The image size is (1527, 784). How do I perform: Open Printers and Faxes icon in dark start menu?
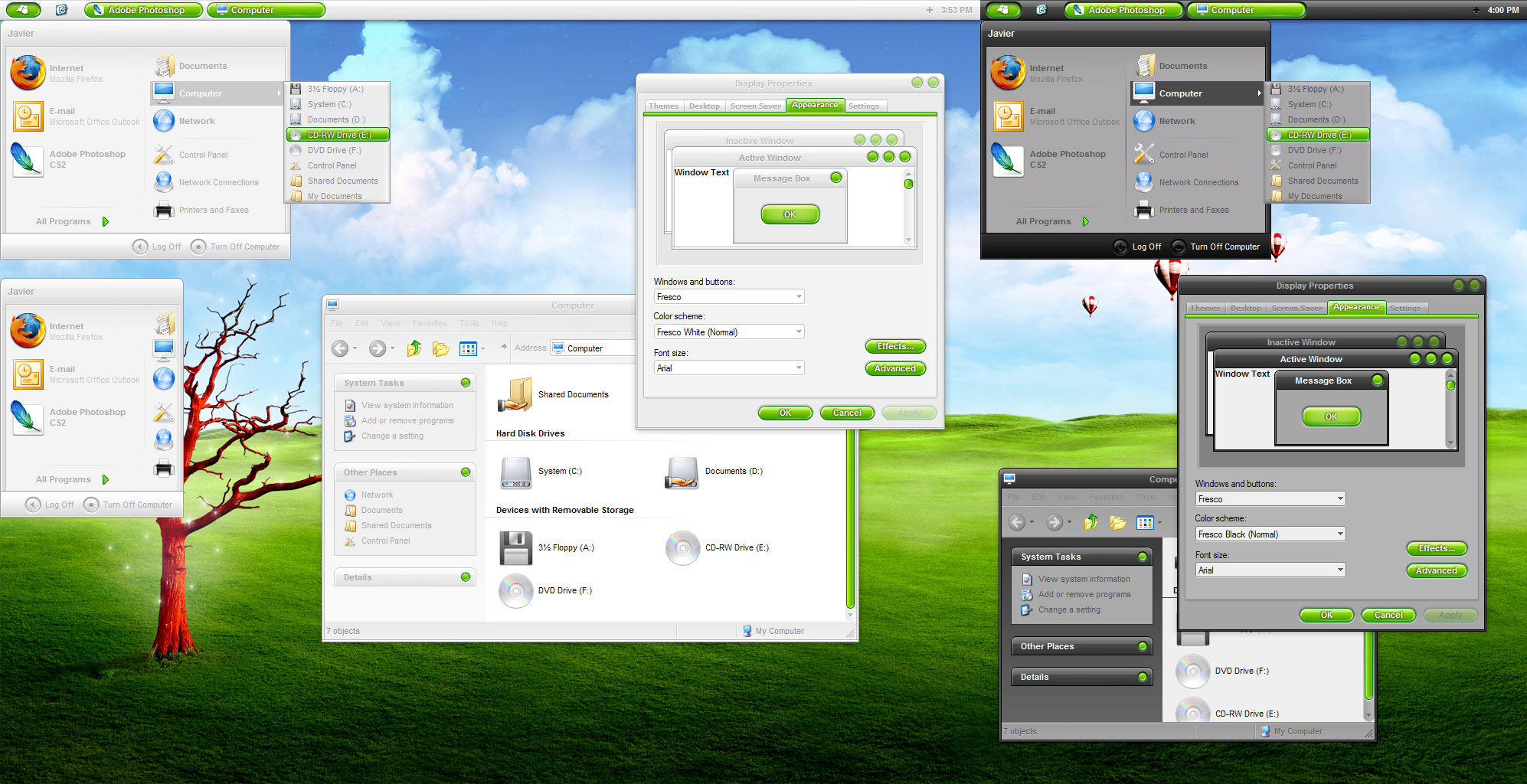coord(1144,210)
